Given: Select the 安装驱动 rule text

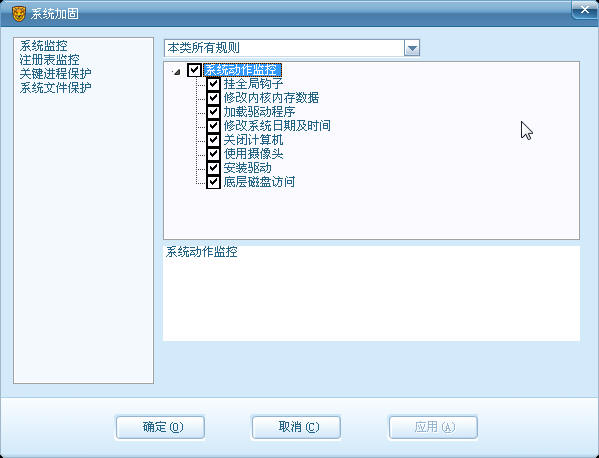Looking at the screenshot, I should (x=248, y=168).
